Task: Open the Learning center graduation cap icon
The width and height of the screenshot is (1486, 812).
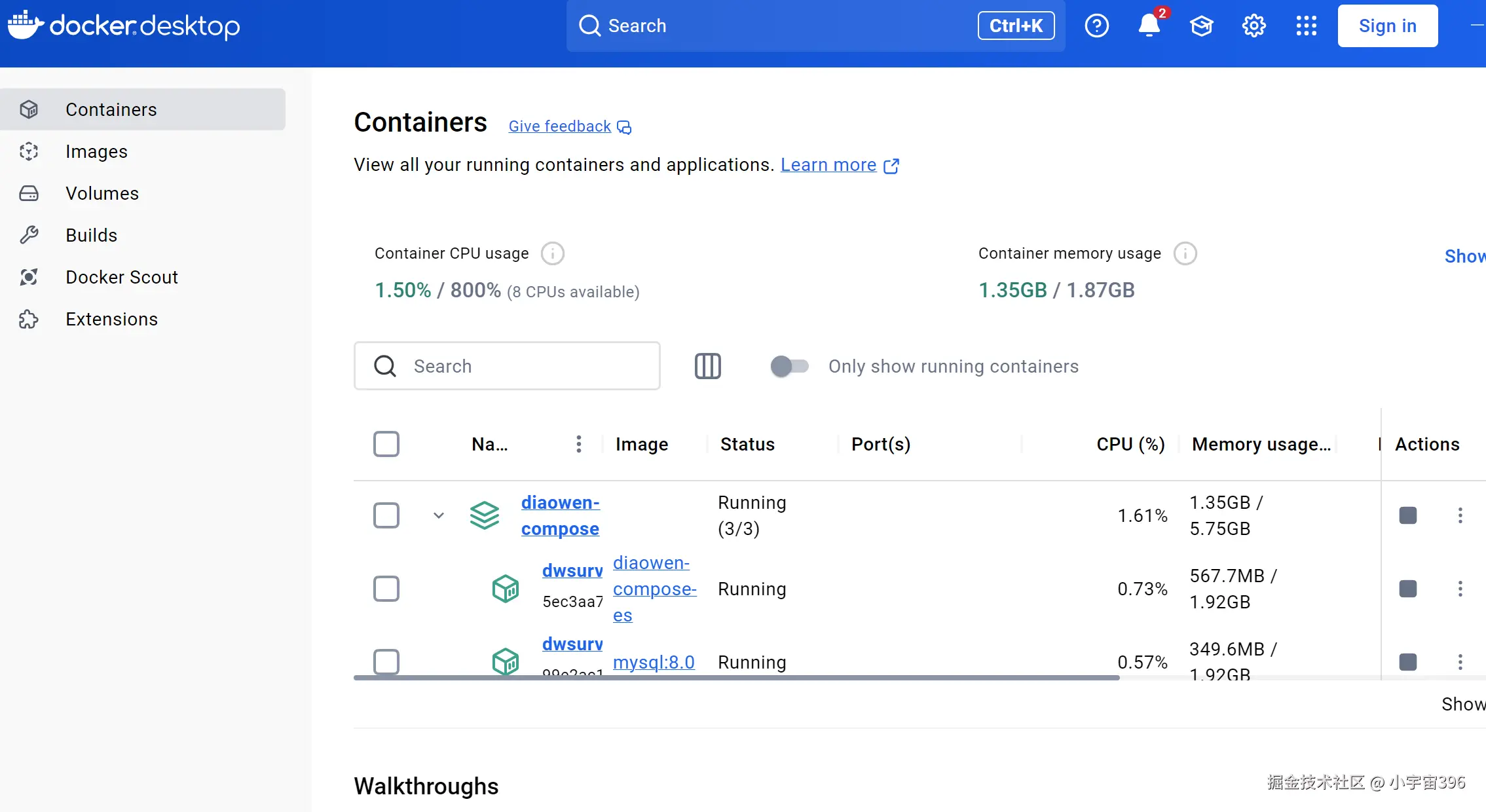Action: tap(1201, 26)
